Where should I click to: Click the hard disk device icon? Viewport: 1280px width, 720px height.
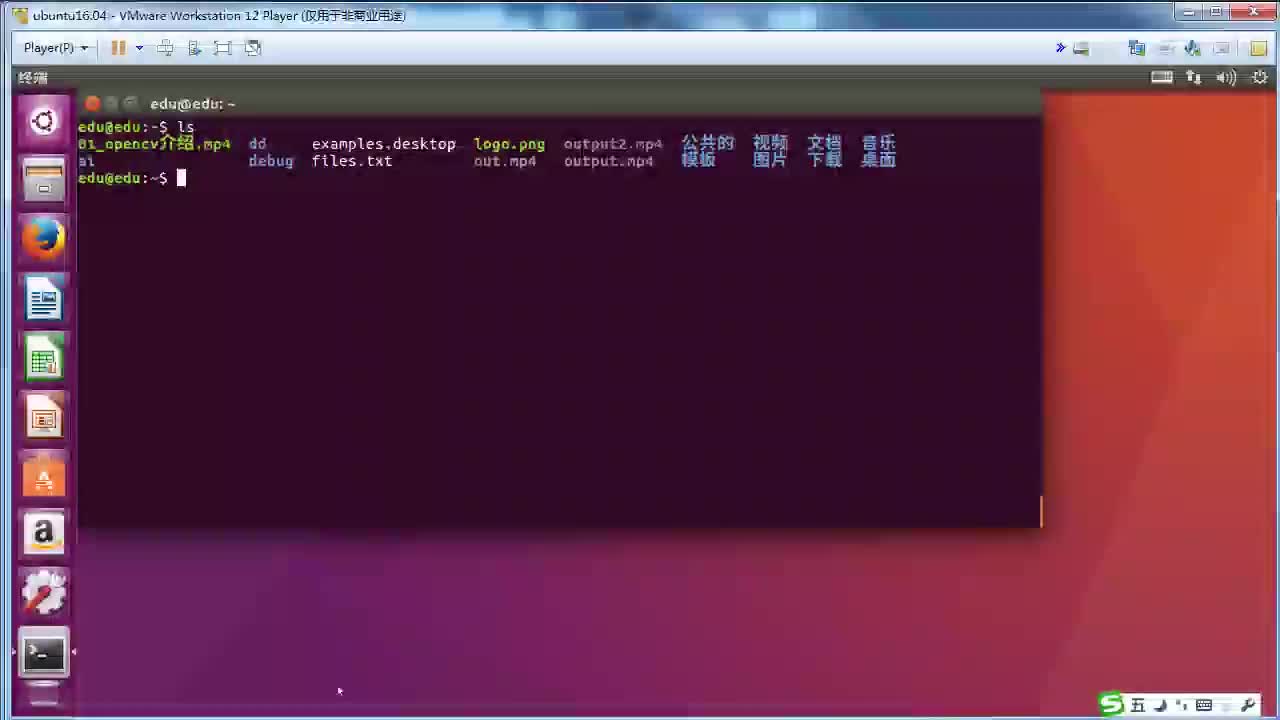click(1081, 48)
